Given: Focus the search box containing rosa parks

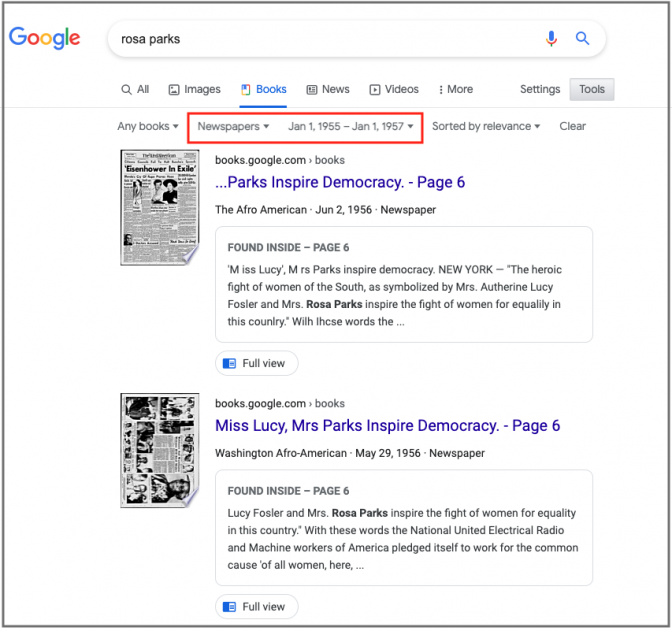Looking at the screenshot, I should (x=357, y=39).
